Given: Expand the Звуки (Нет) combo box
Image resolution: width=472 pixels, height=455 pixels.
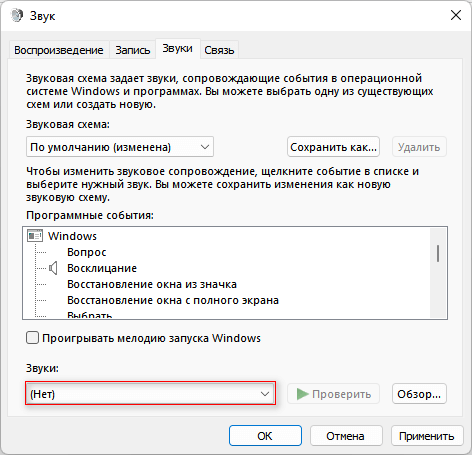Looking at the screenshot, I should 150,393.
